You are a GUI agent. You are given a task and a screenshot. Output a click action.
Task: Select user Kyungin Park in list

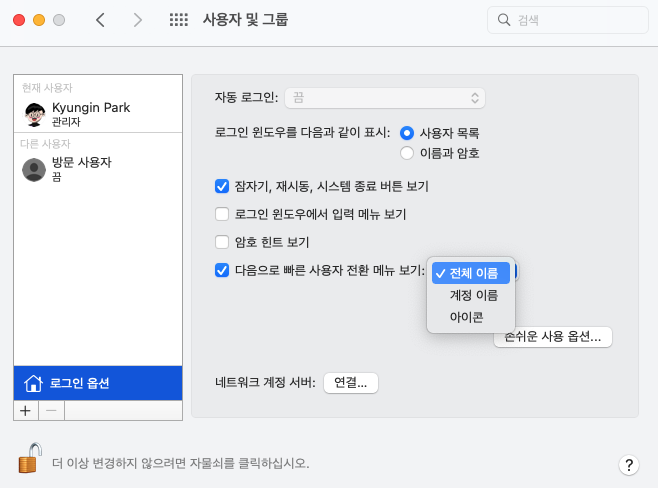coord(98,114)
